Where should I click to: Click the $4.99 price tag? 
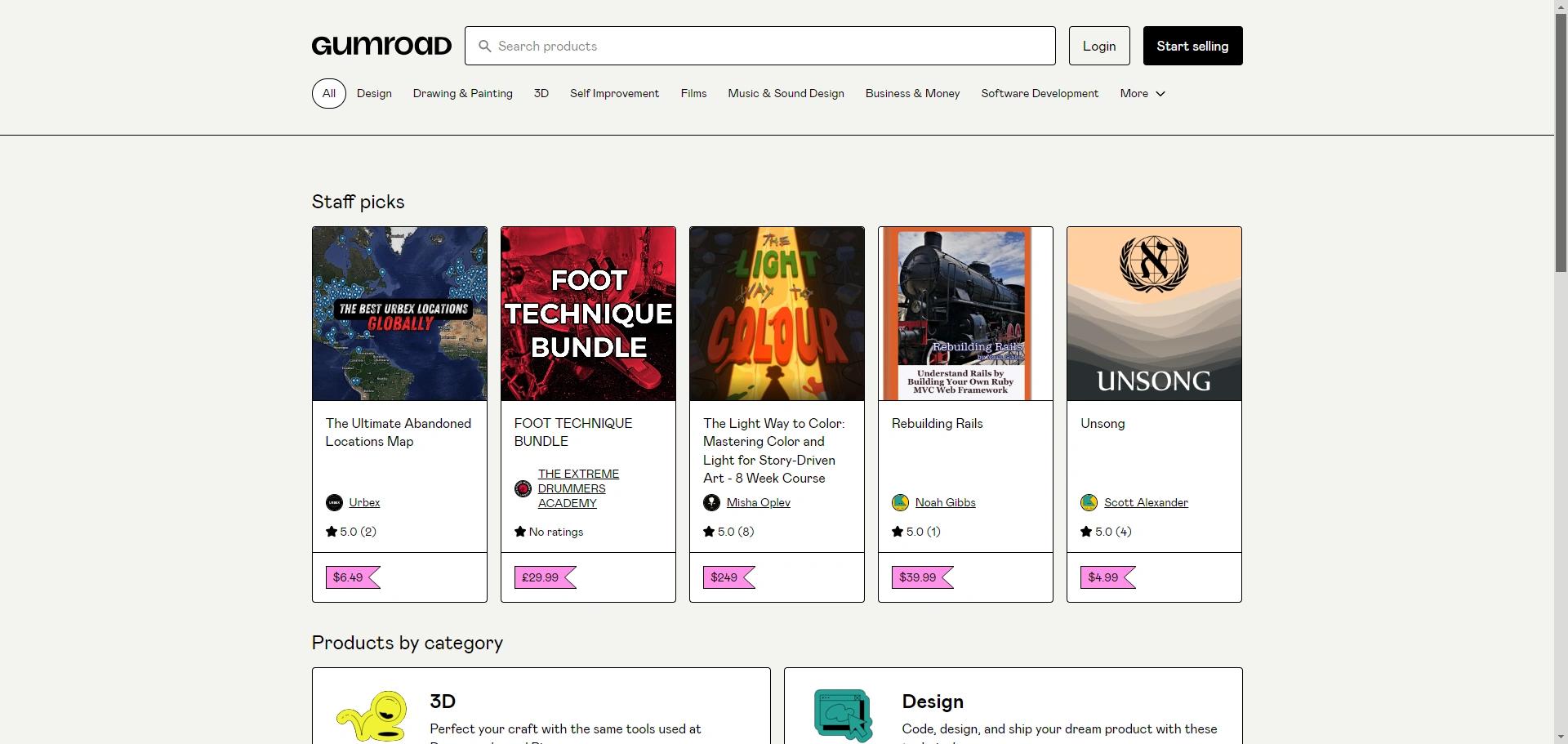(1108, 577)
